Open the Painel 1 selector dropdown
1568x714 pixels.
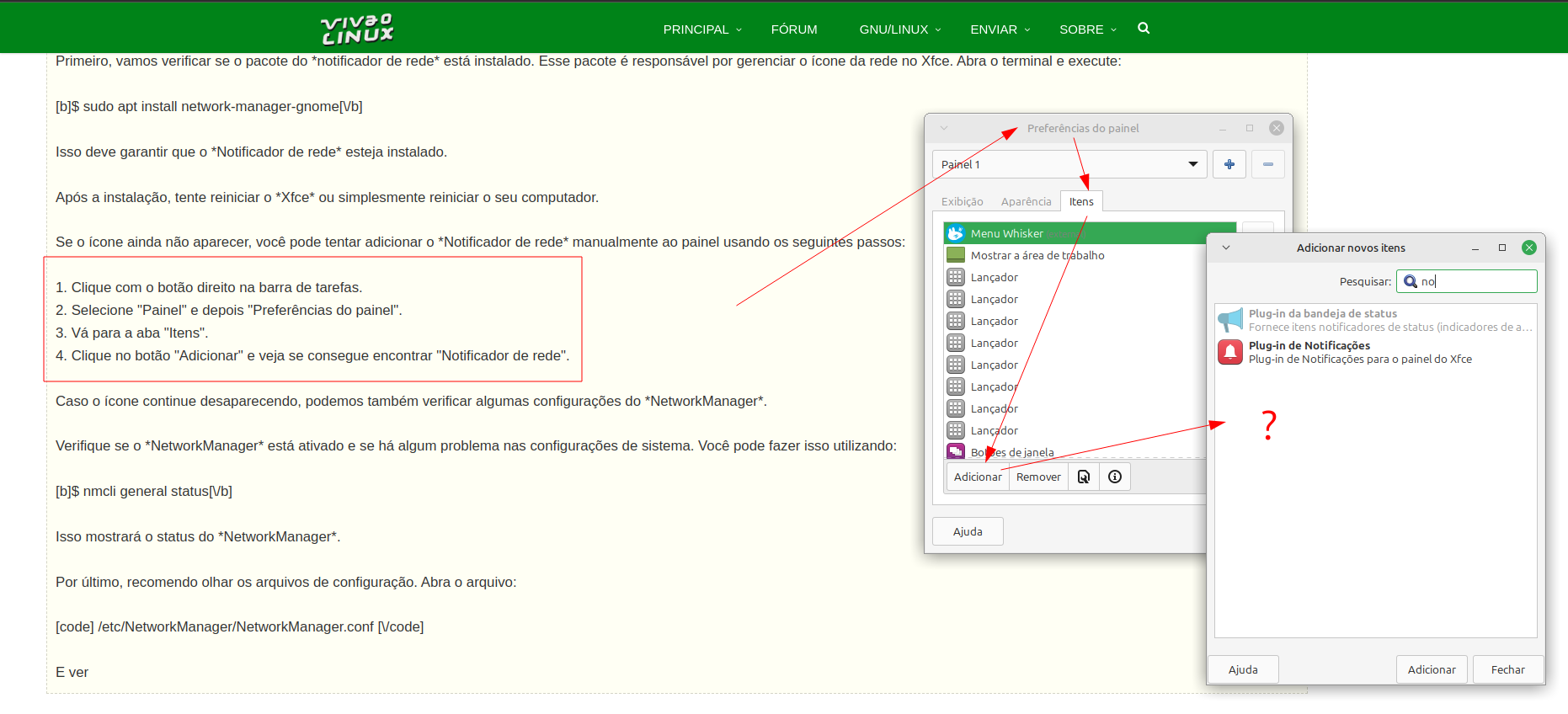pos(1069,164)
